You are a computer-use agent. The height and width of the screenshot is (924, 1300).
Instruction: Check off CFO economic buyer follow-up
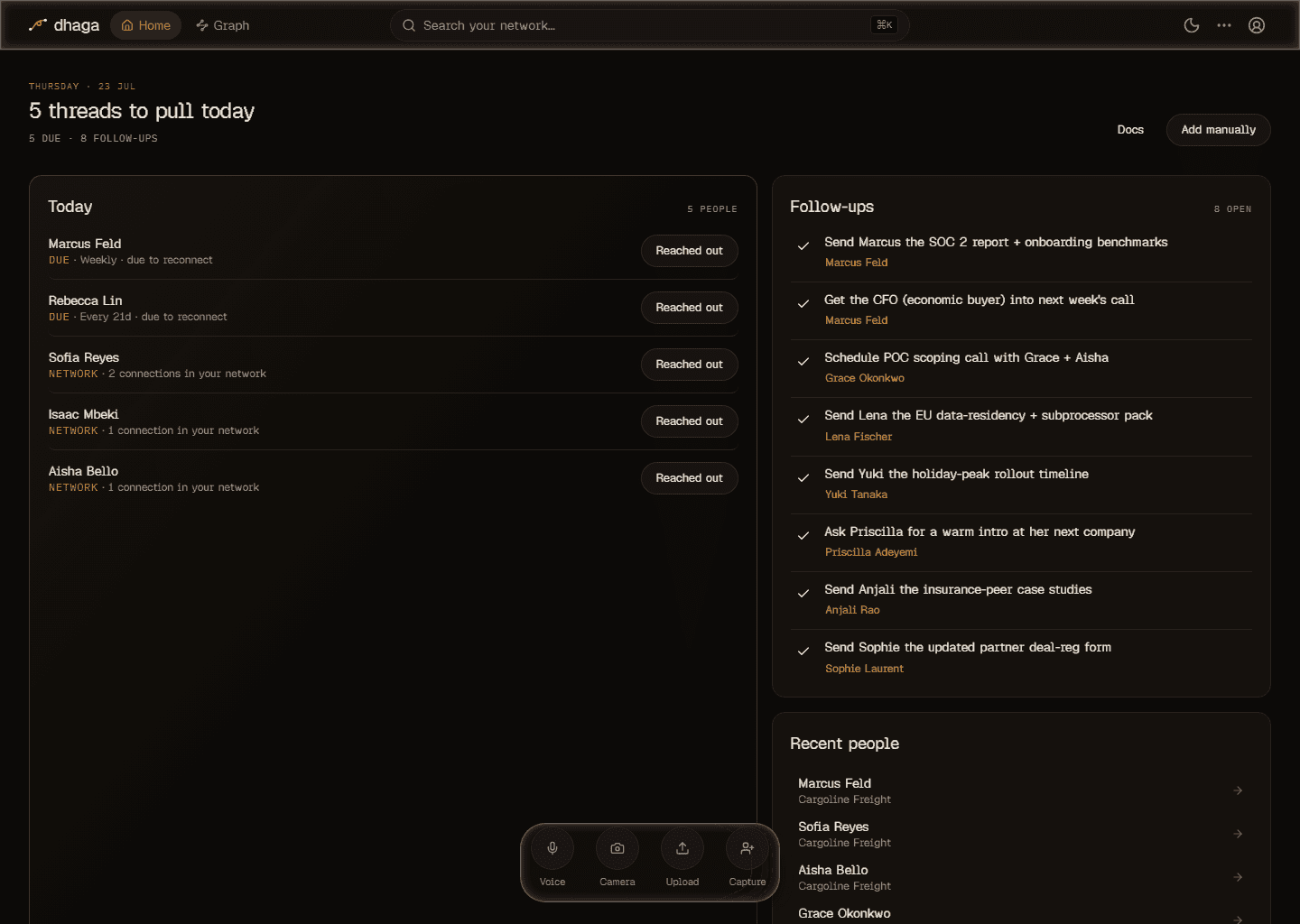[x=803, y=303]
